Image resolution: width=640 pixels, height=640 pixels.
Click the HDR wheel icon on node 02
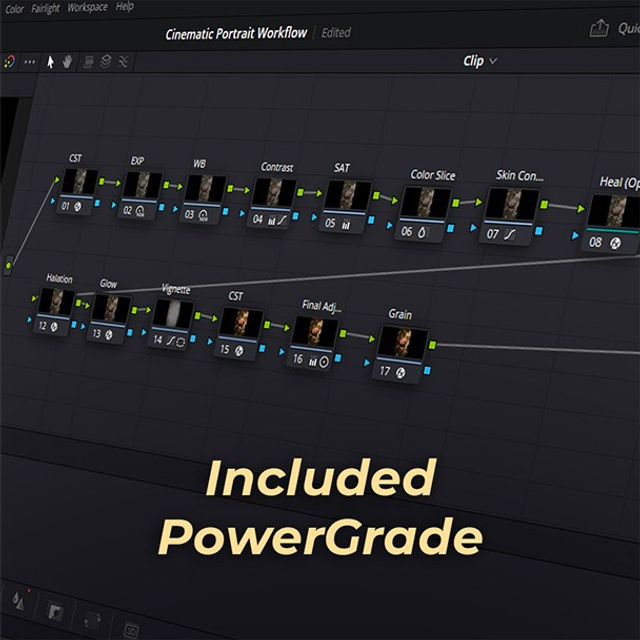[140, 211]
